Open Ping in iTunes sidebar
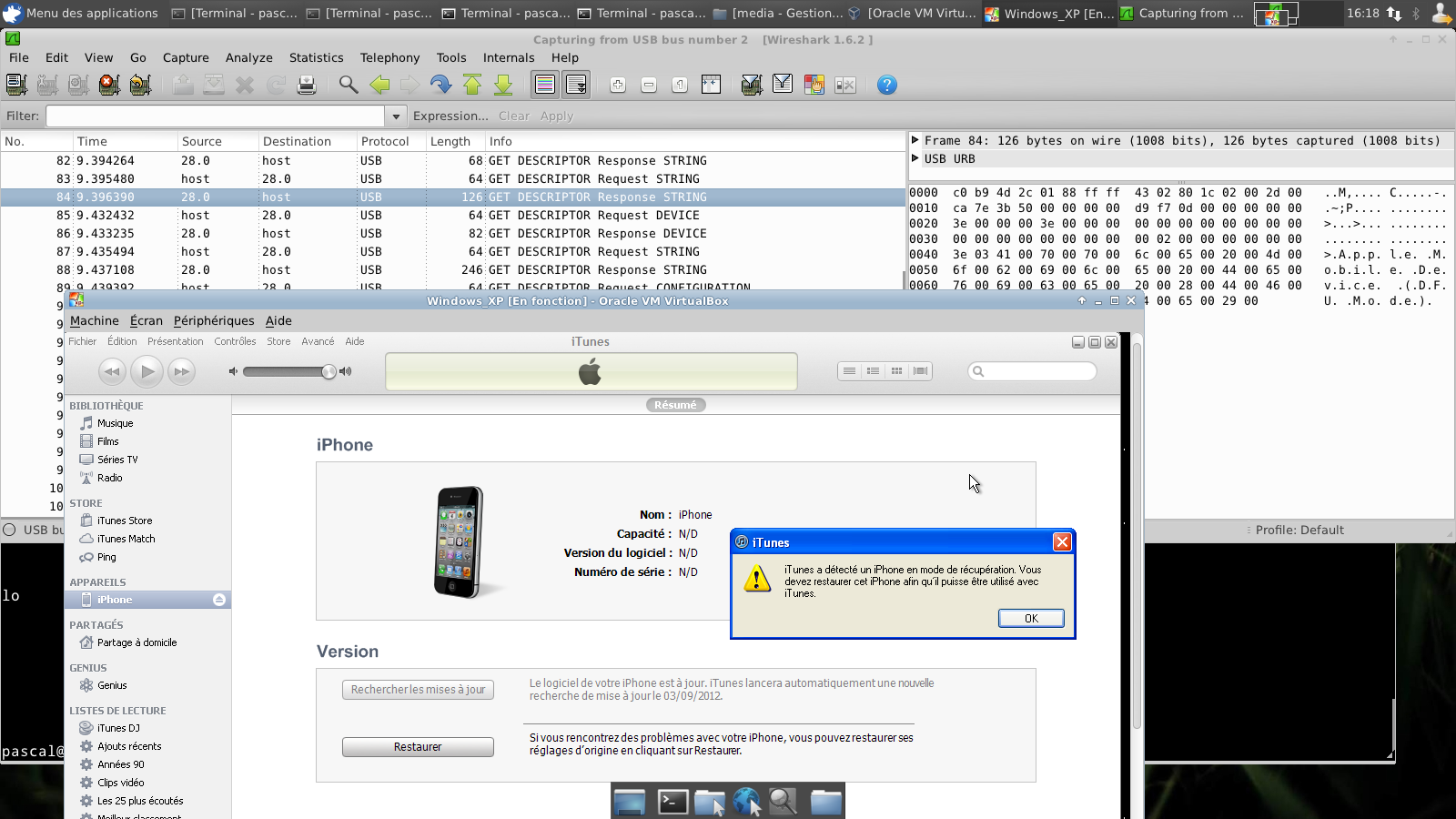 [x=106, y=557]
